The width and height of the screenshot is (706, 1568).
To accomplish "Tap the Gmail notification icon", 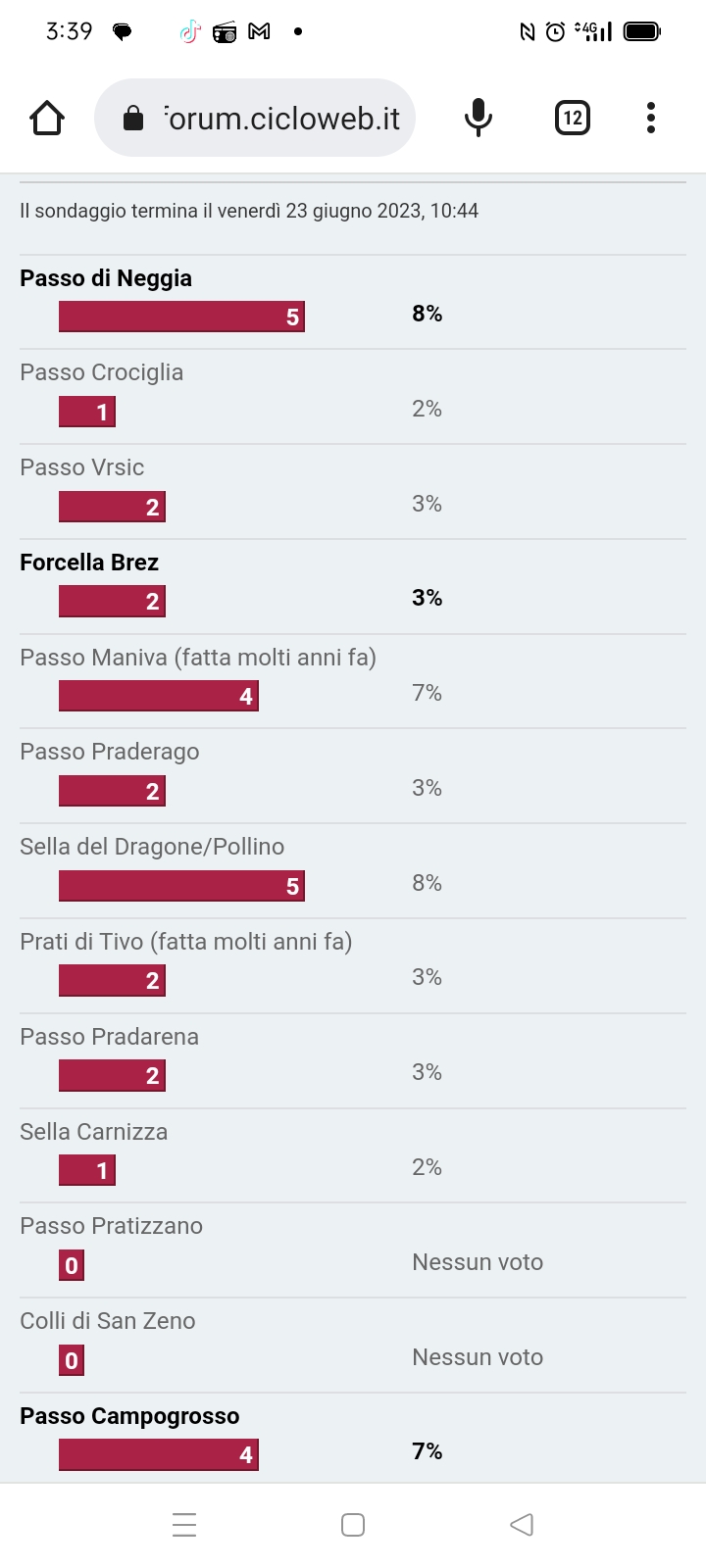I will [x=259, y=32].
